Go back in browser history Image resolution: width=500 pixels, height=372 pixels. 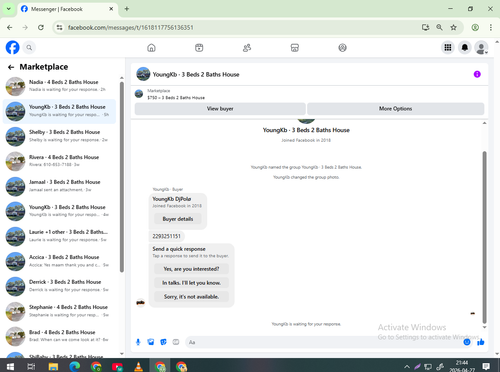tap(10, 27)
